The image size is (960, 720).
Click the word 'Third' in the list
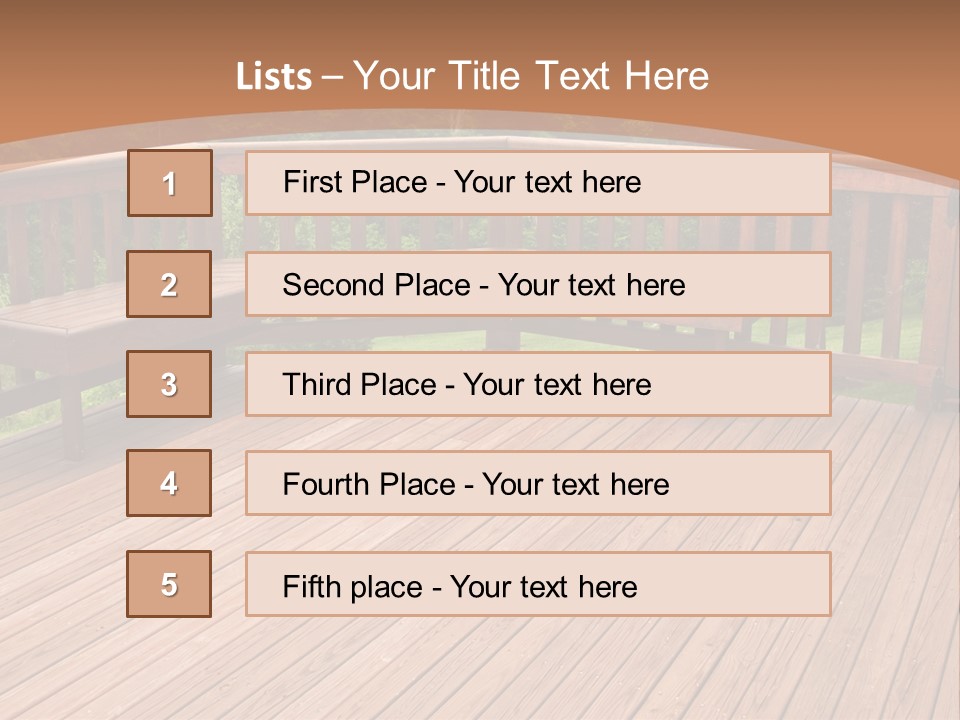(318, 385)
